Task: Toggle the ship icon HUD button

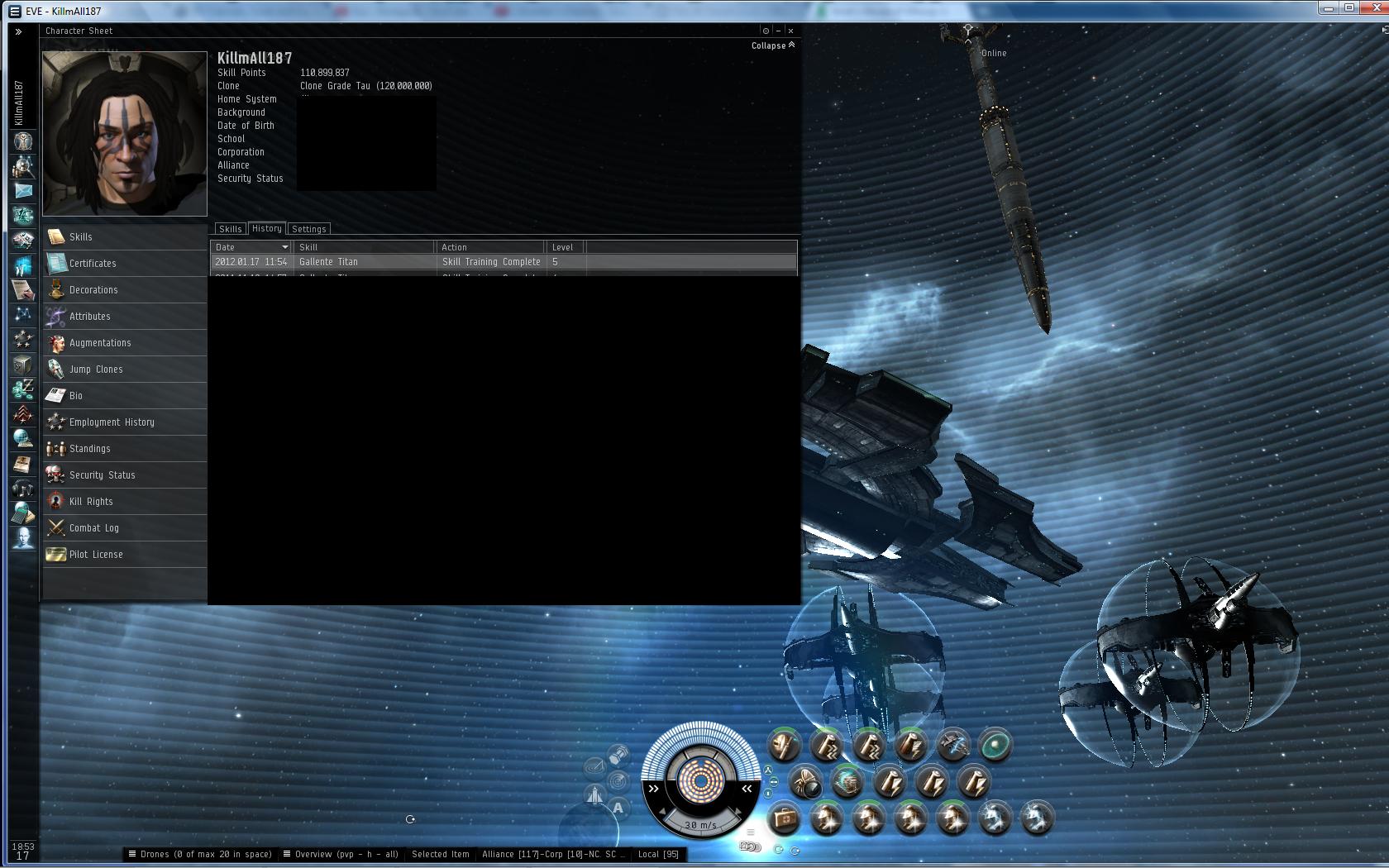Action: pyautogui.click(x=594, y=795)
